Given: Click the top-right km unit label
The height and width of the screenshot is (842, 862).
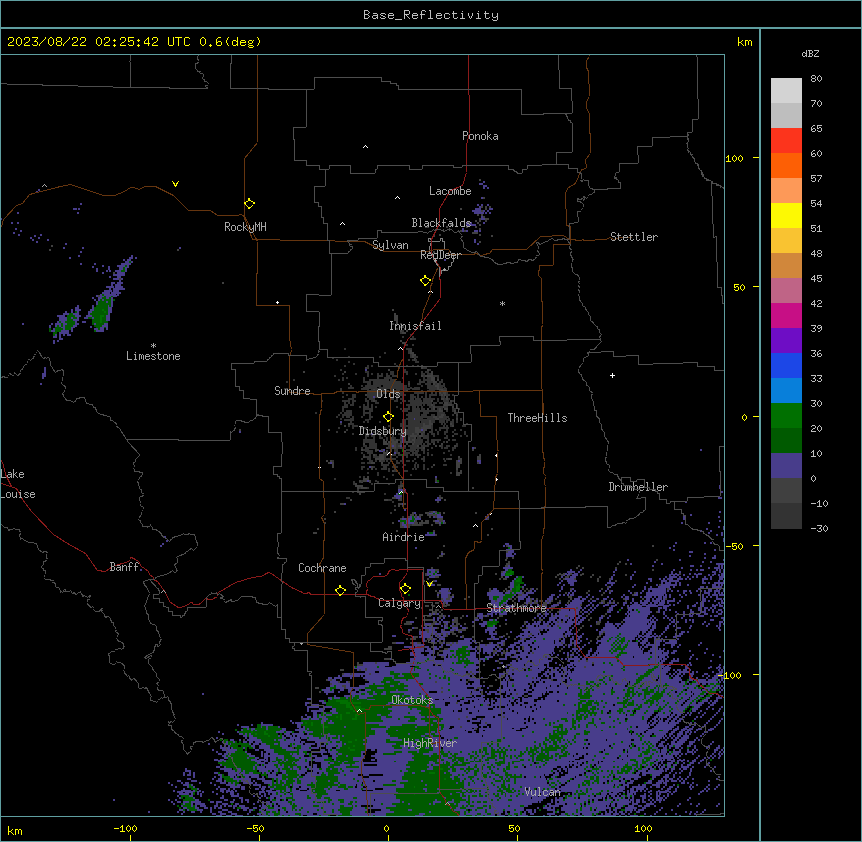Looking at the screenshot, I should point(745,42).
